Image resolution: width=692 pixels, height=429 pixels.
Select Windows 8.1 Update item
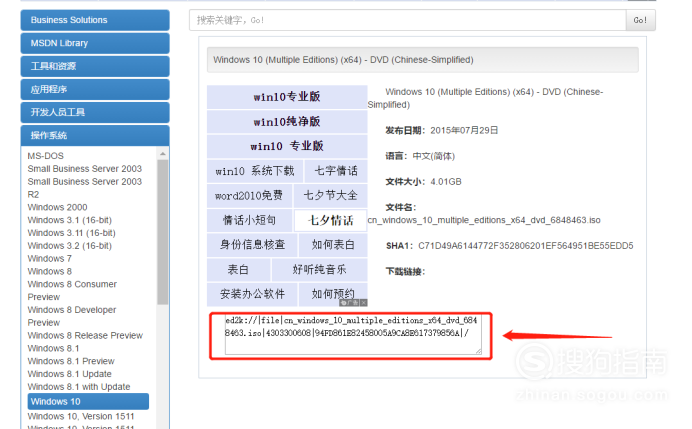pos(70,374)
